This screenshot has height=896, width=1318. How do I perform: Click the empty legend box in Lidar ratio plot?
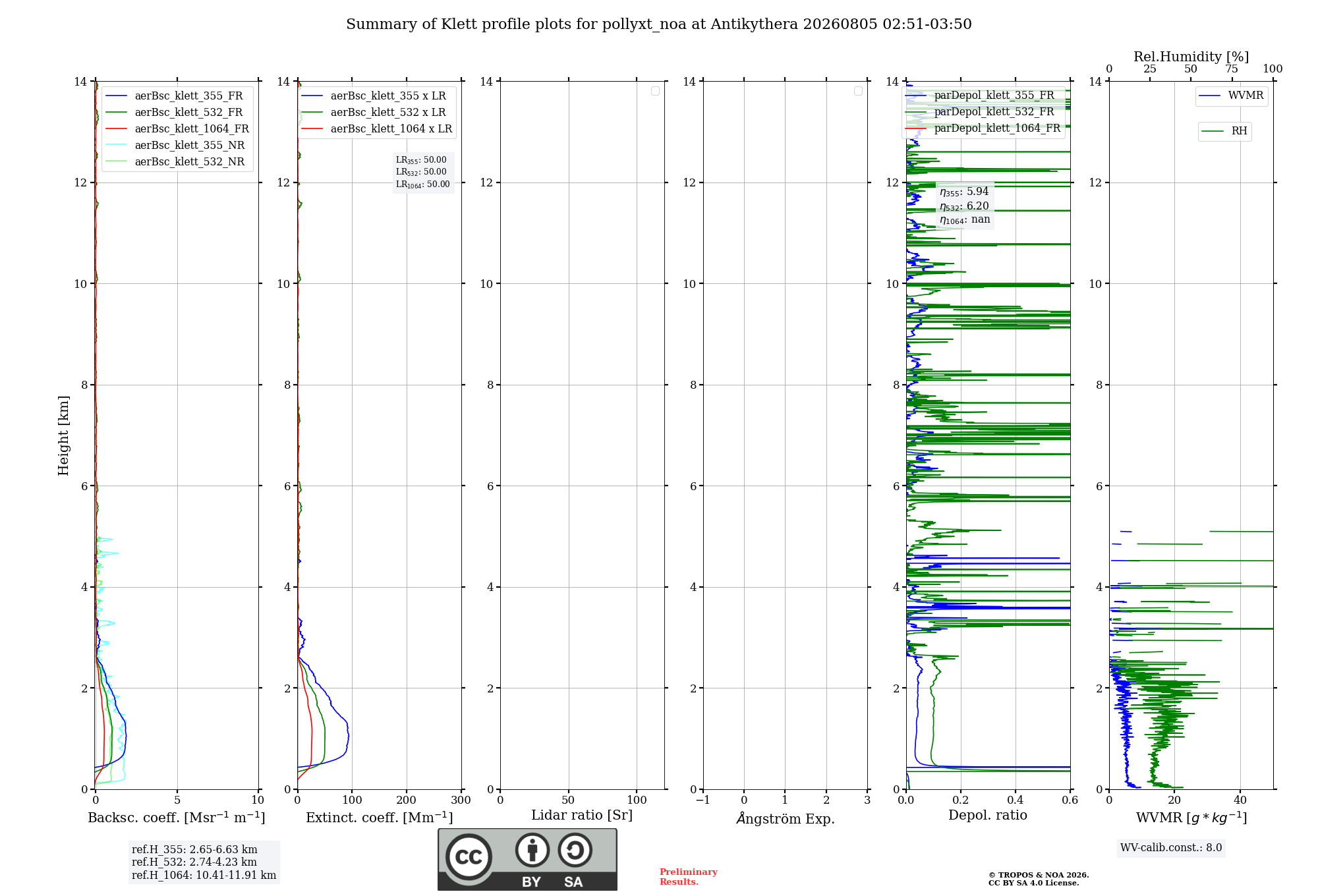point(655,91)
